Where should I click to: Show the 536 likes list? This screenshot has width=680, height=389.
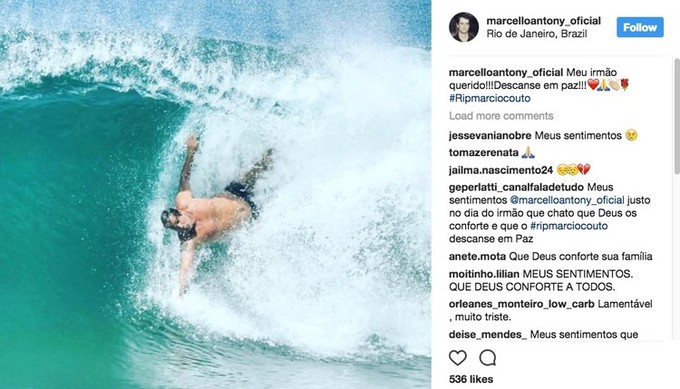pyautogui.click(x=471, y=379)
